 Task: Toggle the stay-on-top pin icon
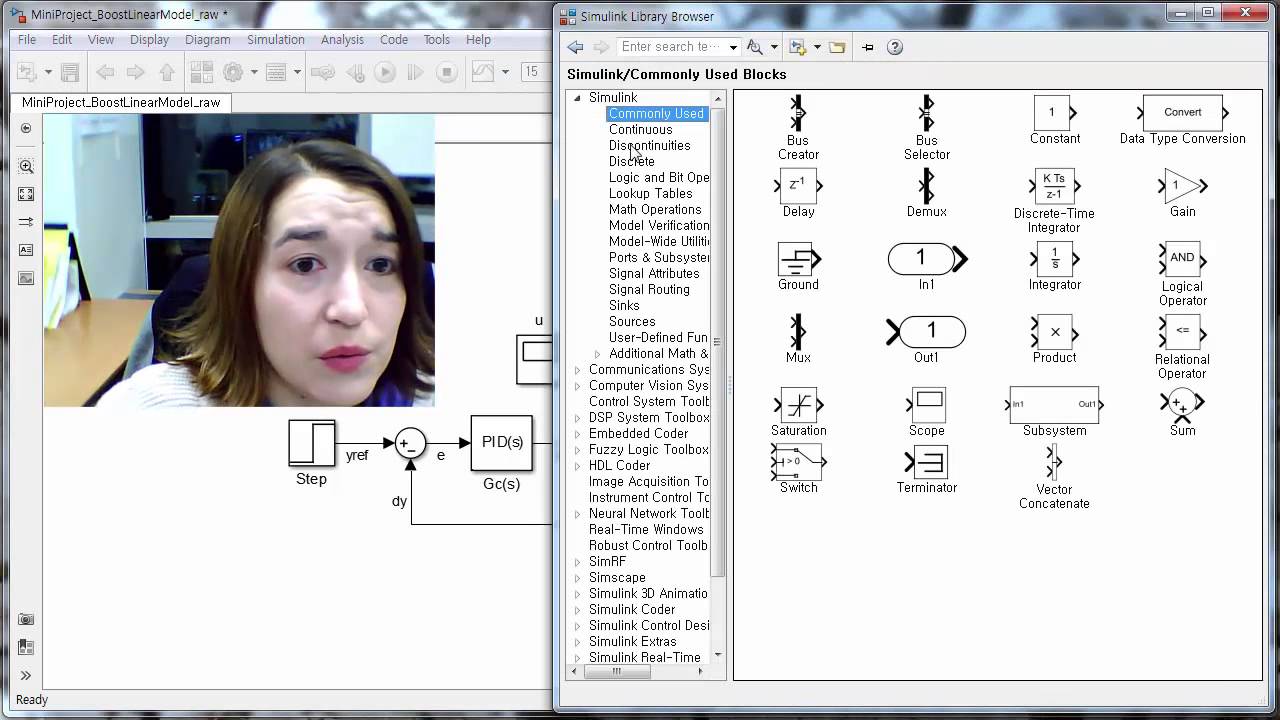867,47
